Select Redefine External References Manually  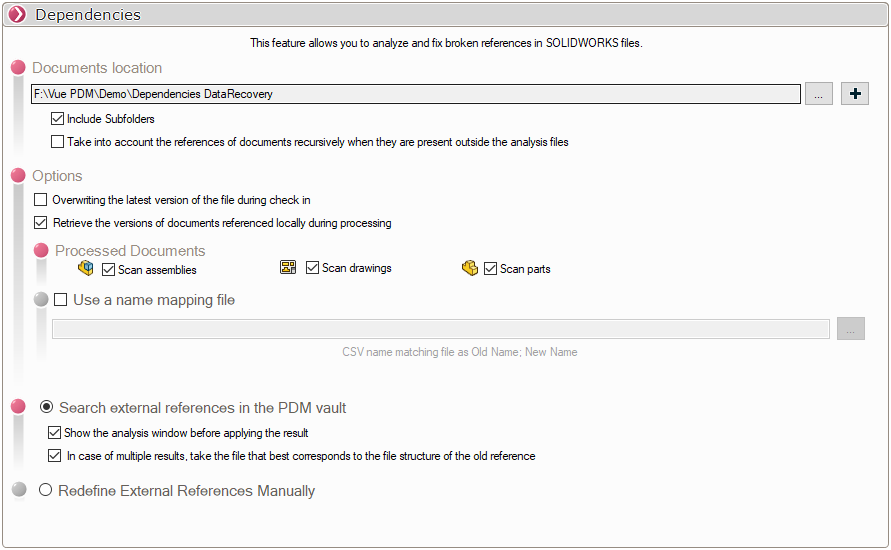point(45,491)
